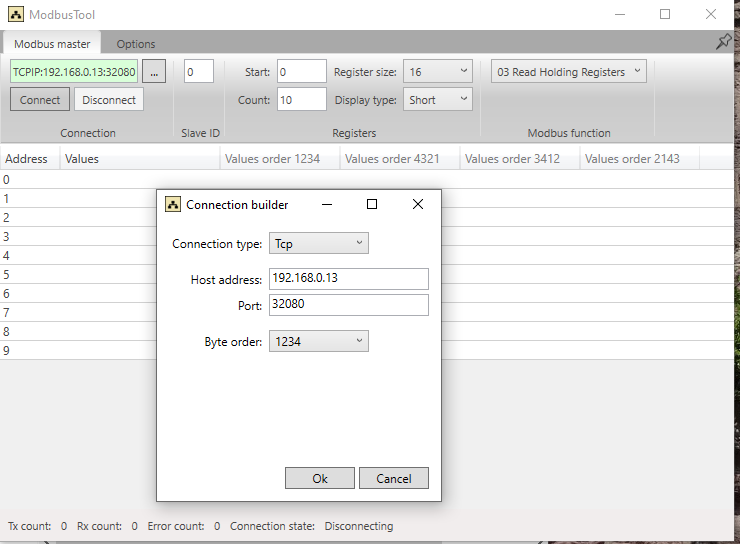Close the ModbusTool main window

pos(711,15)
